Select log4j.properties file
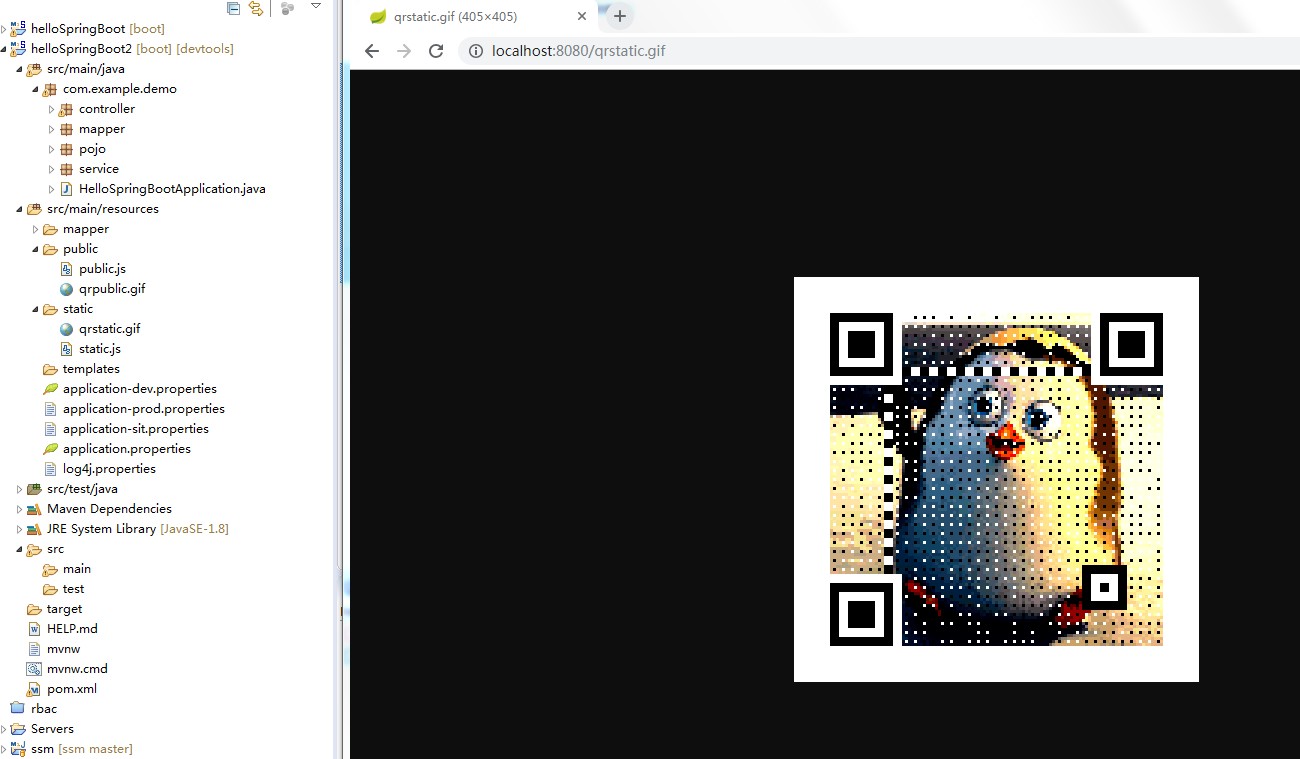 [109, 469]
